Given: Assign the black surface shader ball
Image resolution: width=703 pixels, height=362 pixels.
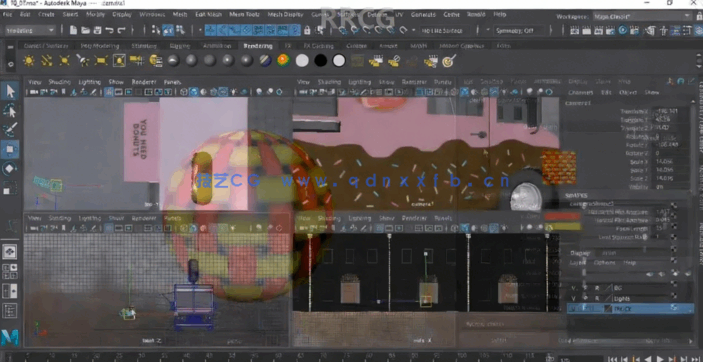Looking at the screenshot, I should (x=321, y=61).
